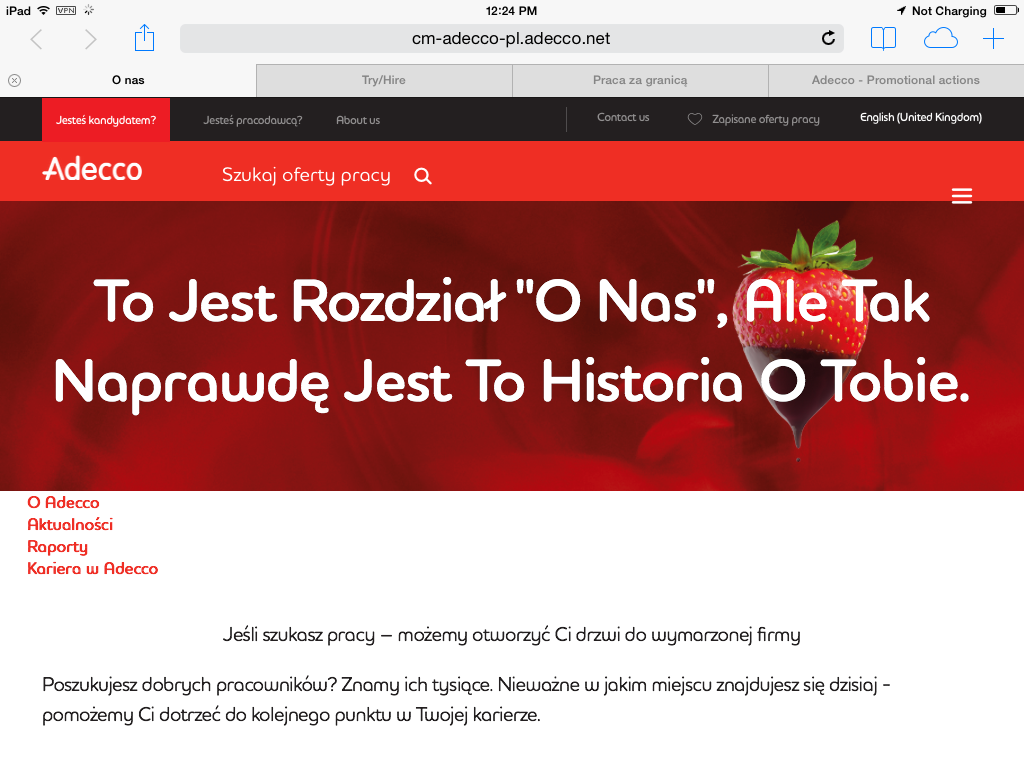
Task: Click the heart icon next to Zapisane oferty pracy
Action: [x=695, y=119]
